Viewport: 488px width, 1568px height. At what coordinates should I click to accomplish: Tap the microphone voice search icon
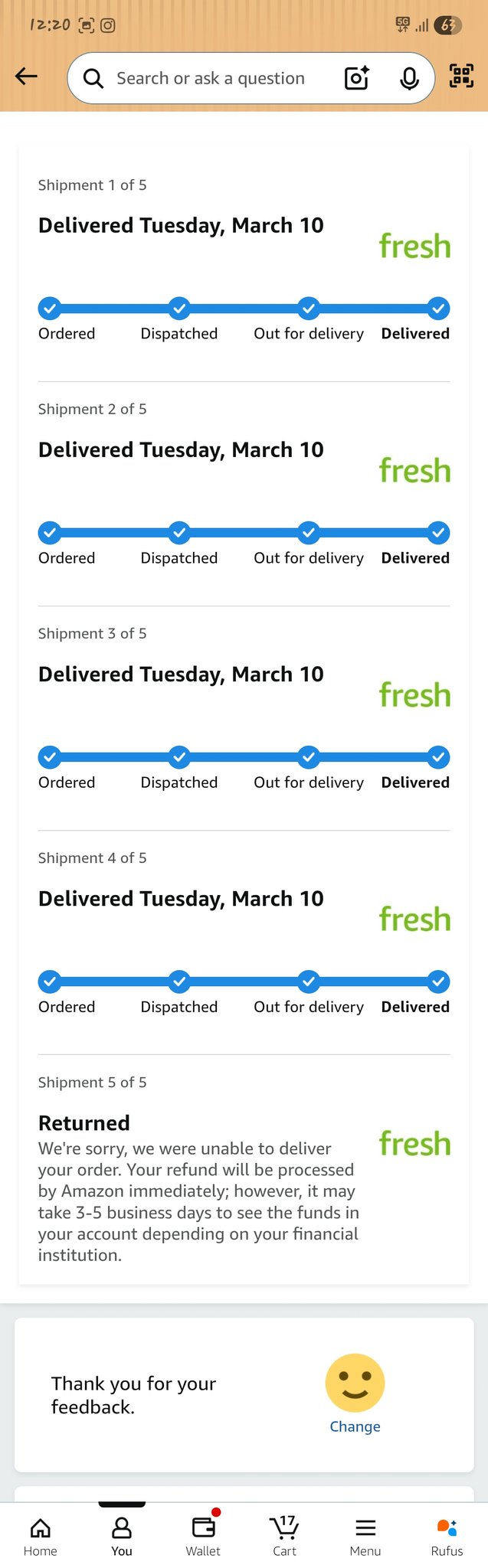409,78
